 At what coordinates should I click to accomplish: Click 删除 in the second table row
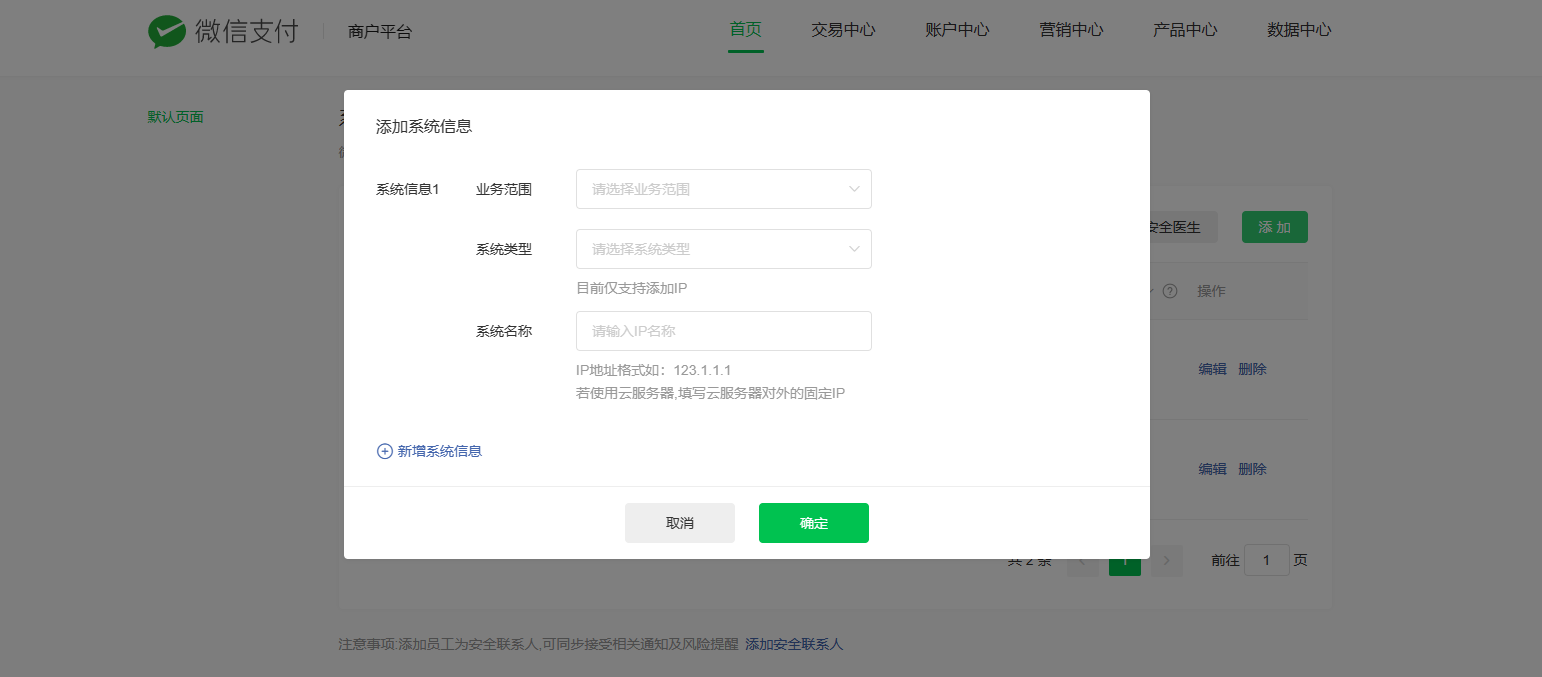pos(1252,469)
